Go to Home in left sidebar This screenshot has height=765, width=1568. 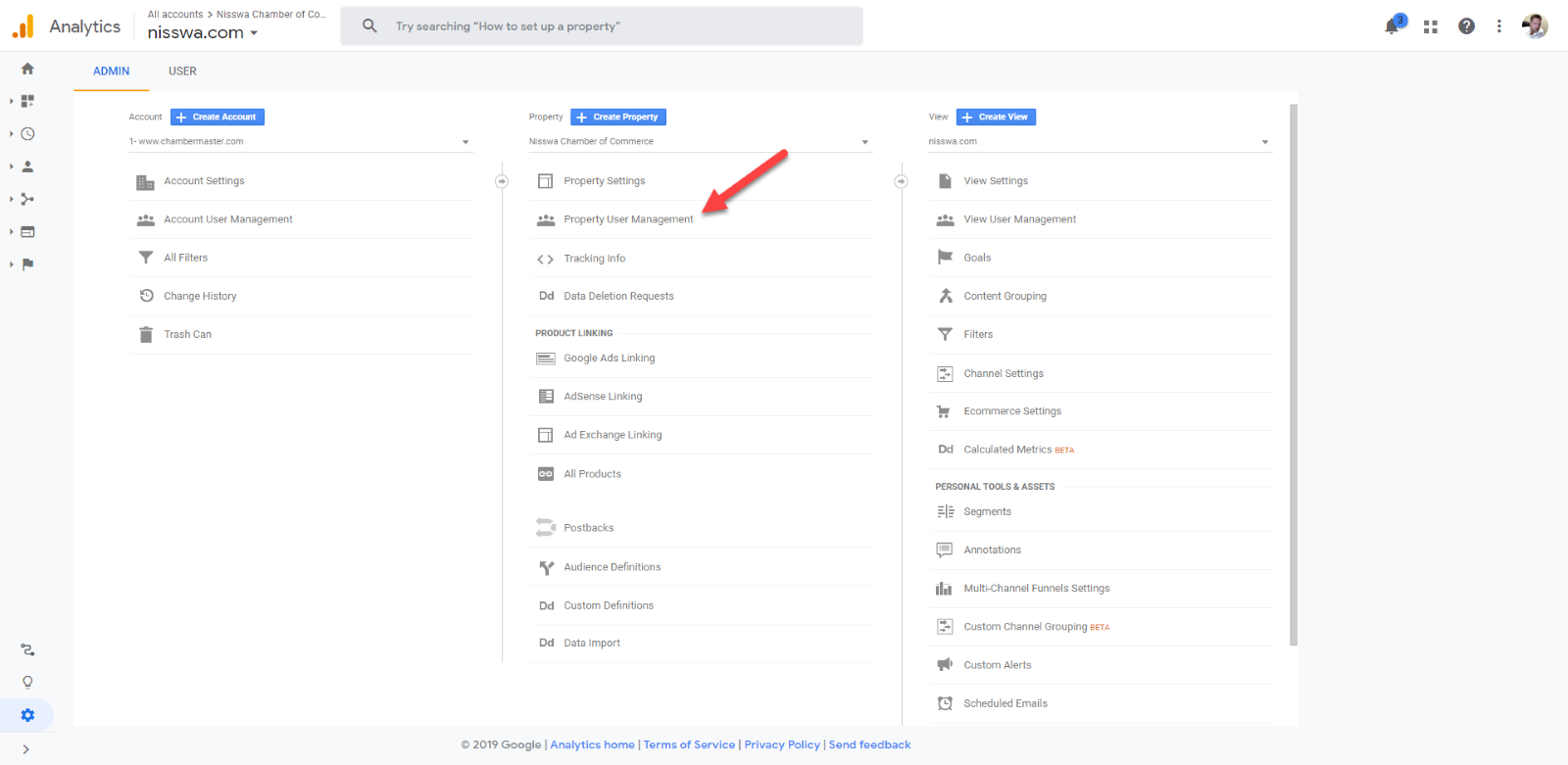27,69
